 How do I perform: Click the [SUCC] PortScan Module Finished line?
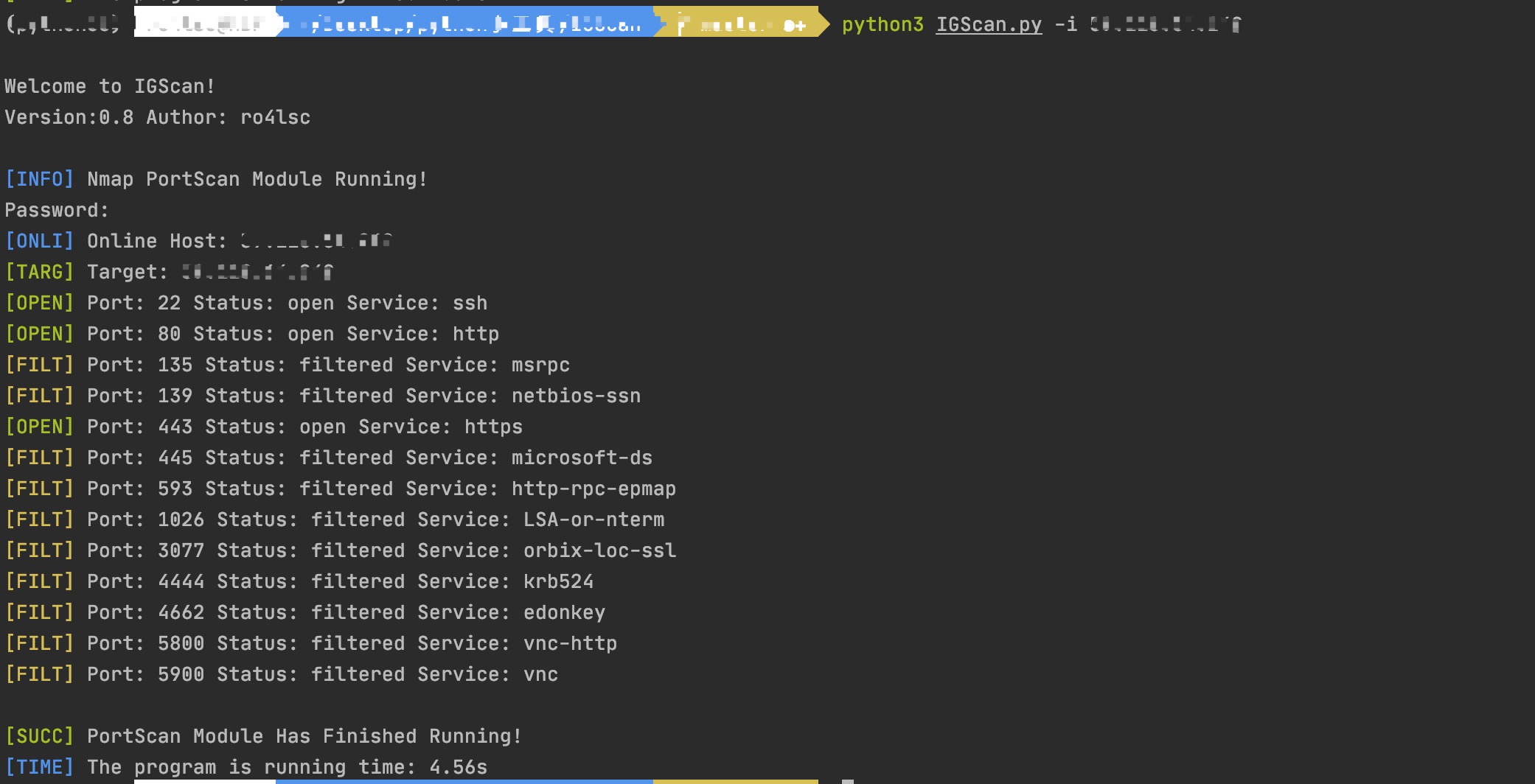click(264, 736)
